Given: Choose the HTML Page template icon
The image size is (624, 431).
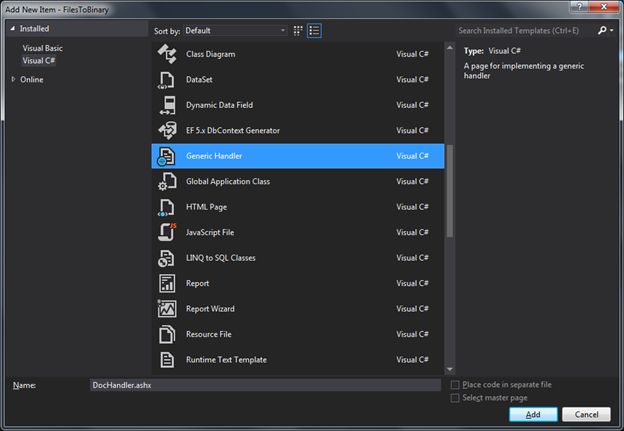Looking at the screenshot, I should tap(167, 207).
